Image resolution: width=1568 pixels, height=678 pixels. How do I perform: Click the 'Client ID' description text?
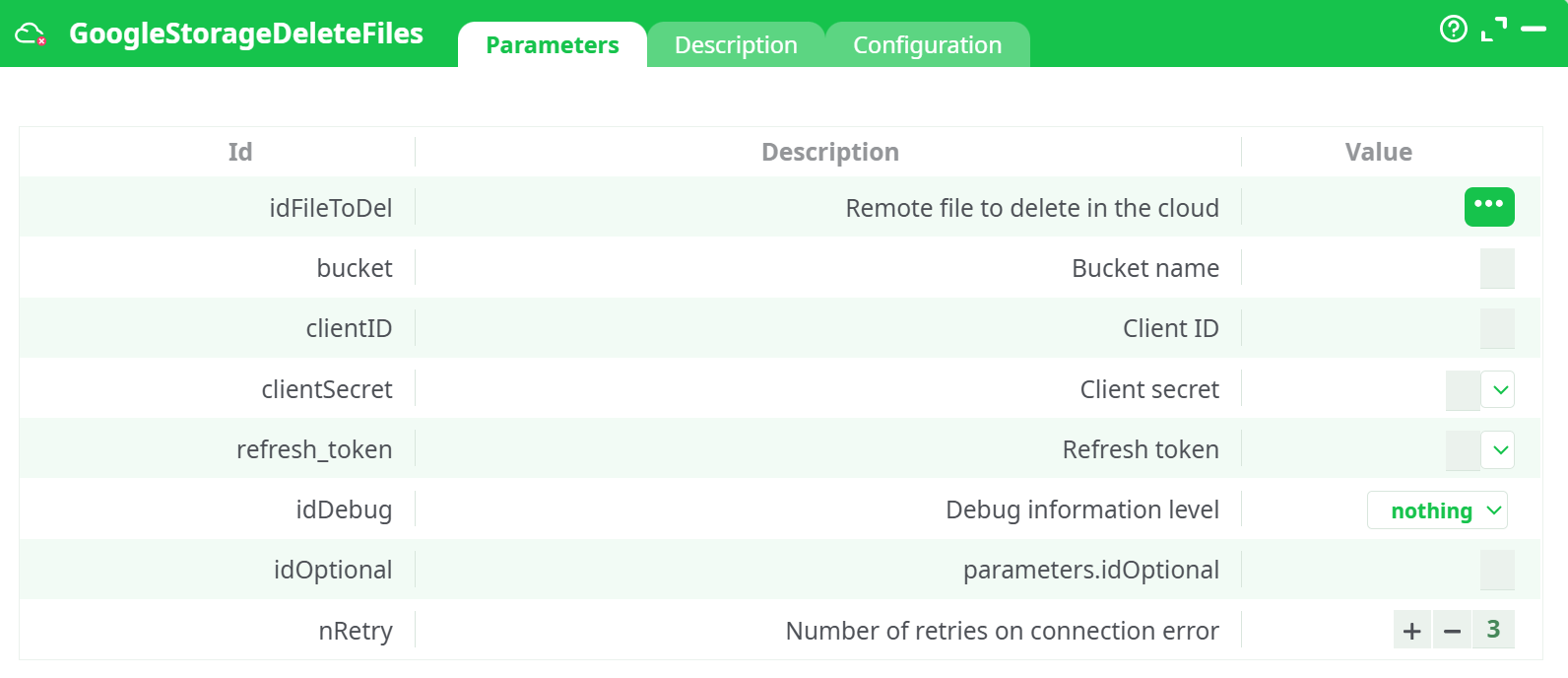[x=1171, y=328]
